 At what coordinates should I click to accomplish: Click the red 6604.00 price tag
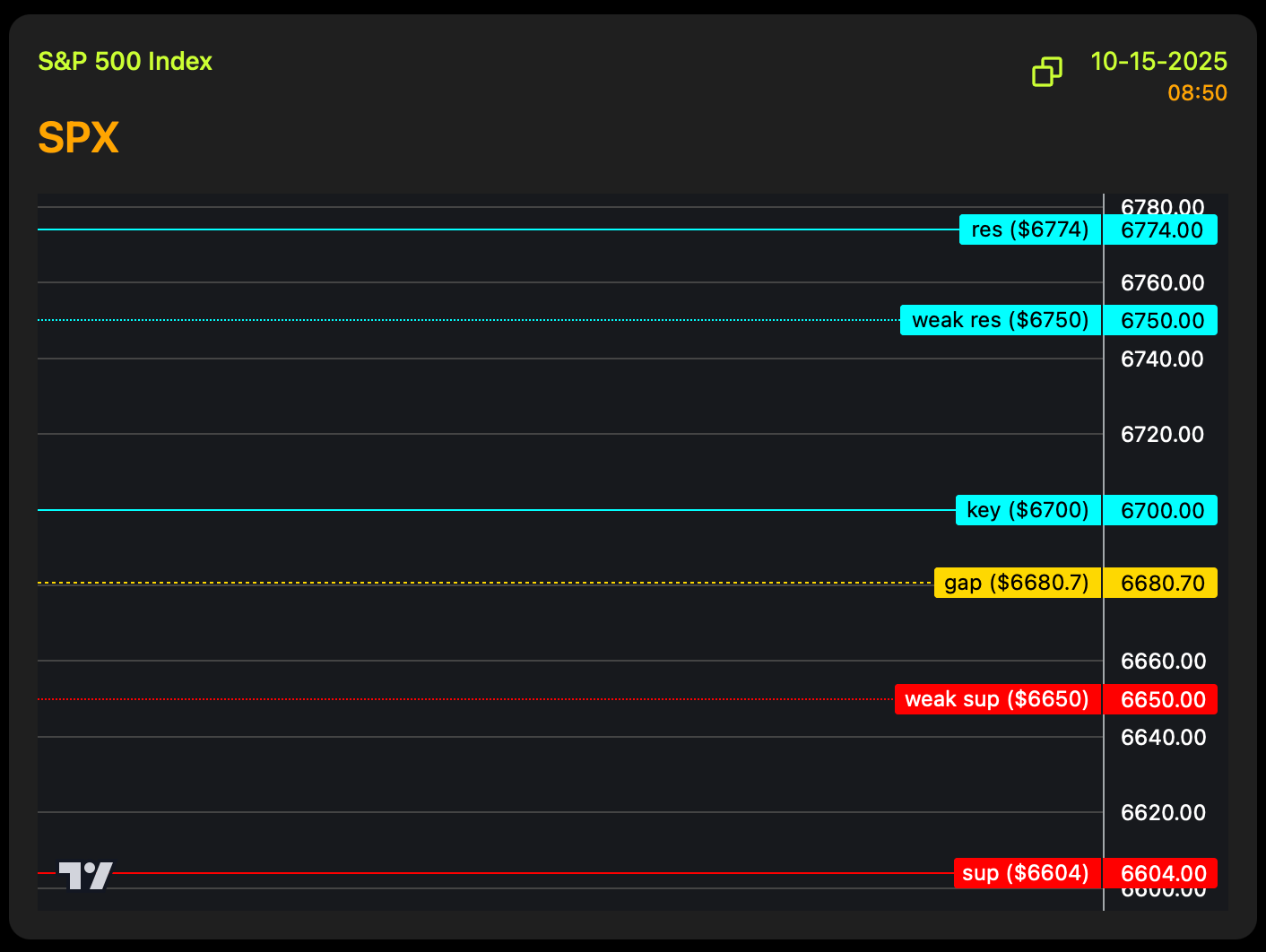tap(1161, 873)
